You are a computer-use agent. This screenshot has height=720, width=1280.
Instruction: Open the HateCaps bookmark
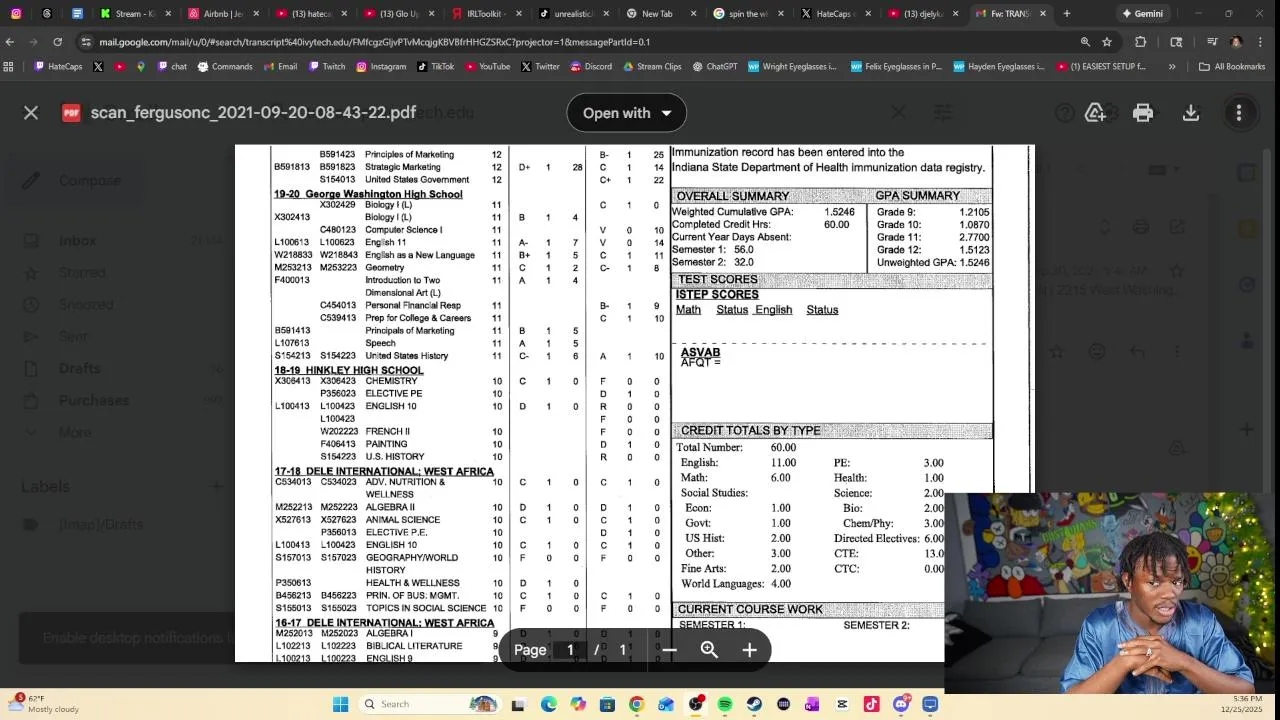pos(58,67)
